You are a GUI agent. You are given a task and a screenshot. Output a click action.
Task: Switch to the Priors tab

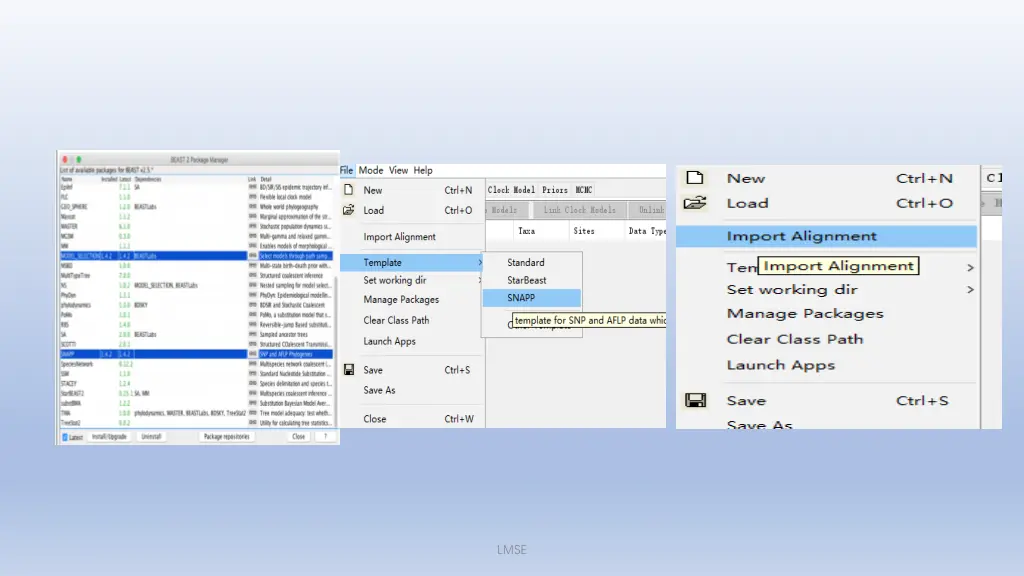pyautogui.click(x=554, y=190)
